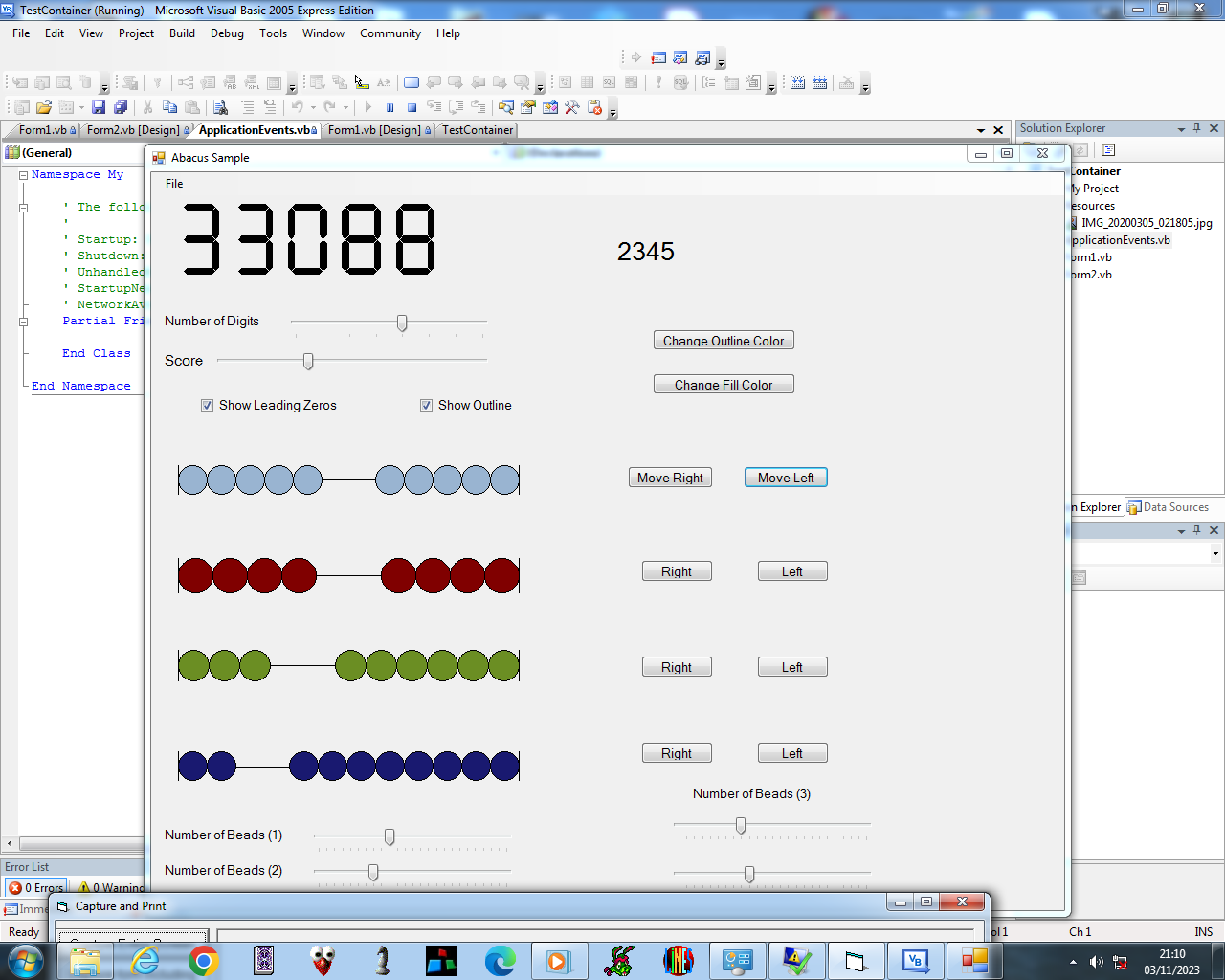This screenshot has width=1225, height=980.
Task: Uncheck the Show Leading Zeros checkbox
Action: (x=207, y=405)
